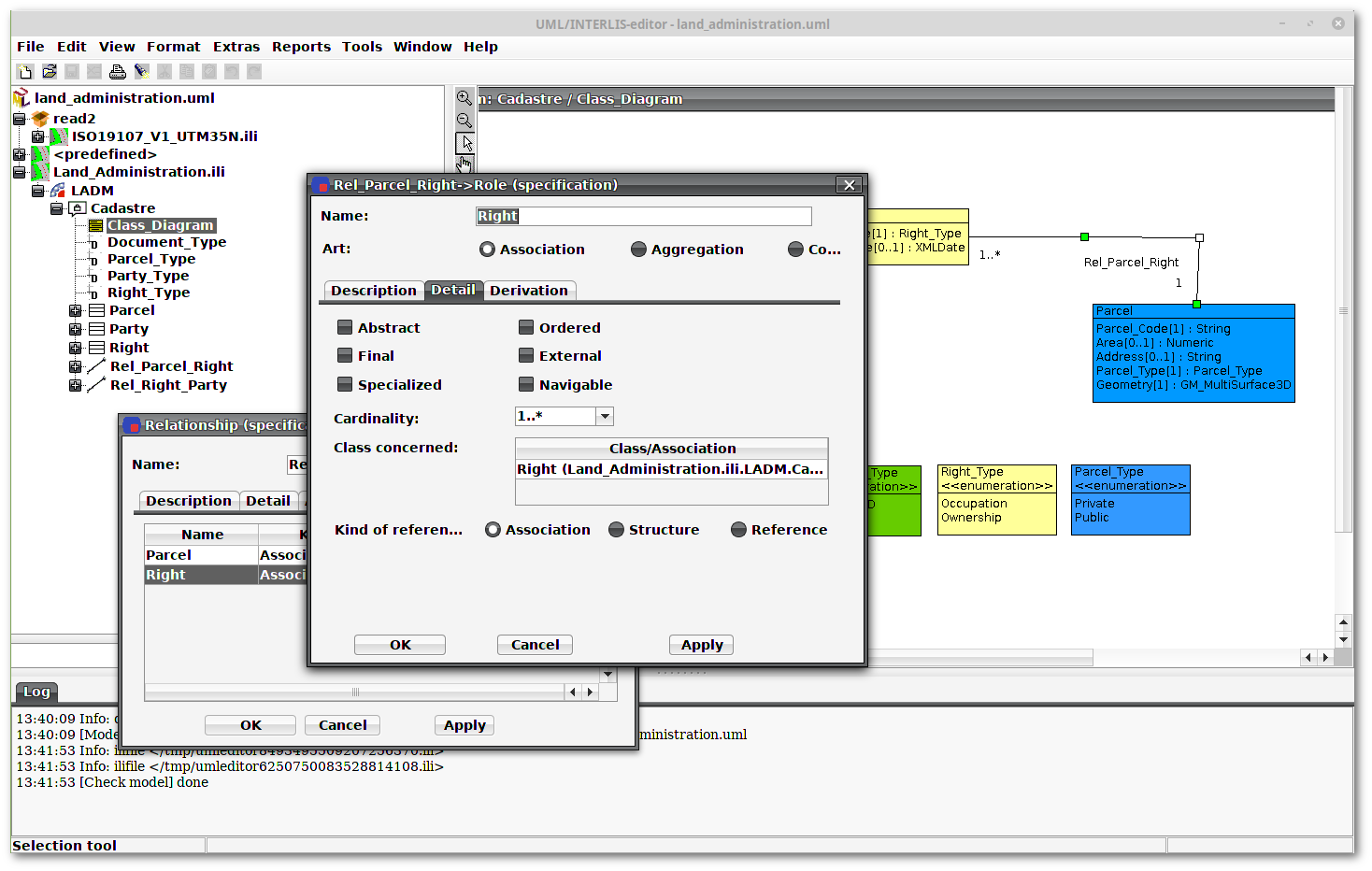
Task: Toggle the Final checkbox
Action: 345,356
